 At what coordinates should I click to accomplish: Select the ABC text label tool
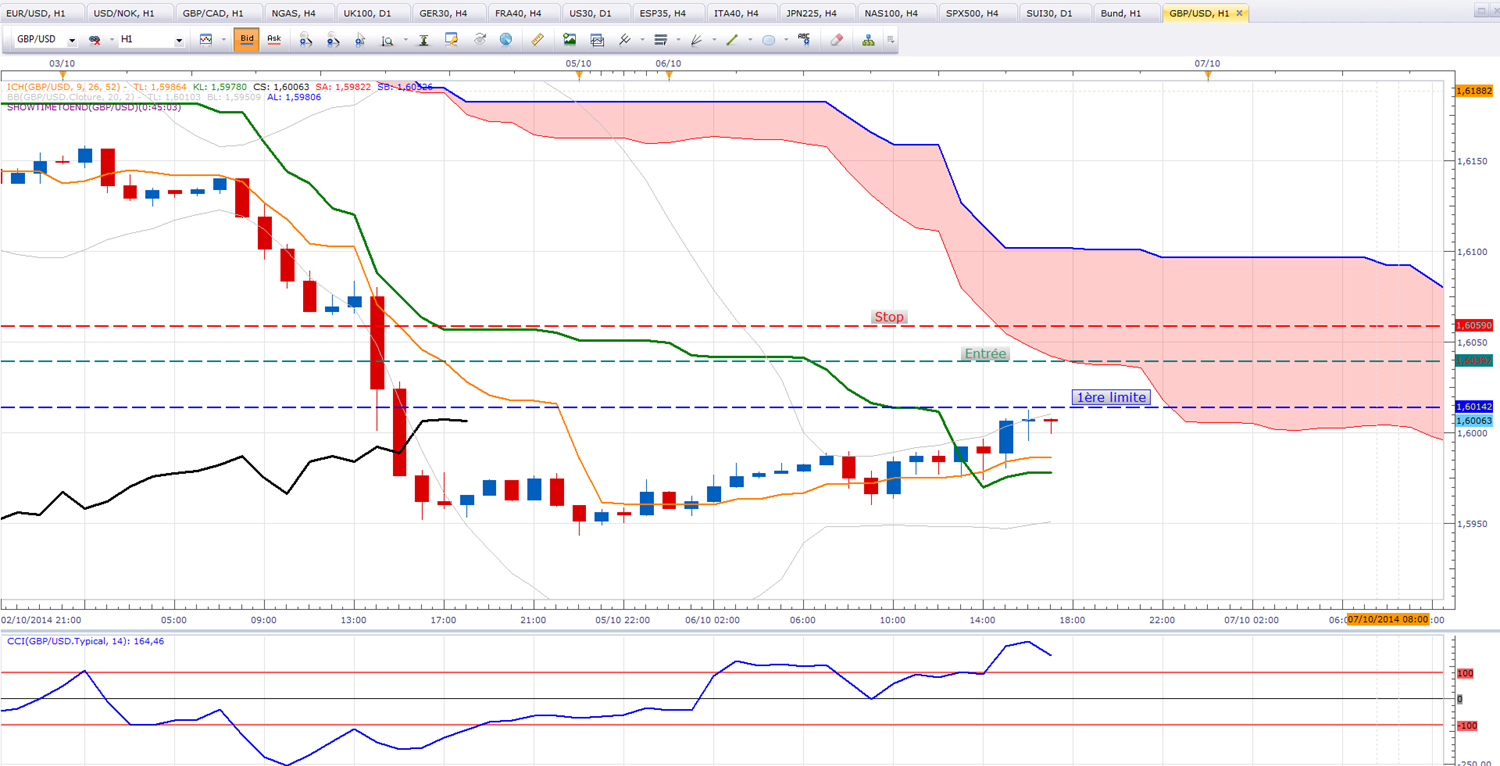coord(804,40)
